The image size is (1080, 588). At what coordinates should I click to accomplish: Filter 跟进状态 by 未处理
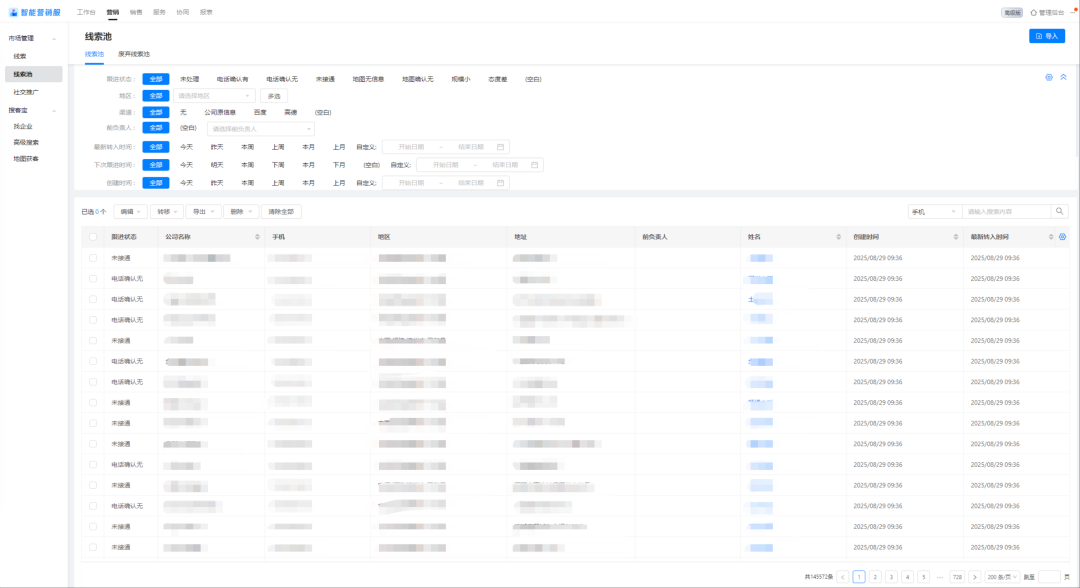[x=189, y=79]
